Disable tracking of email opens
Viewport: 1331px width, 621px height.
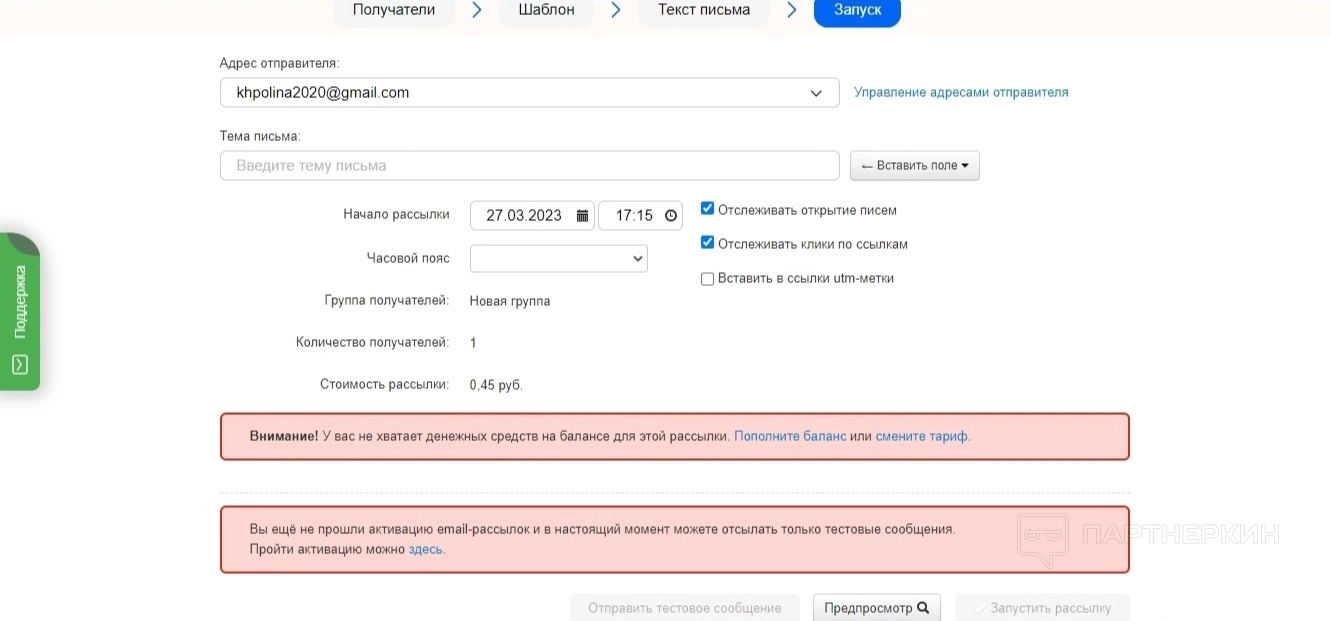tap(707, 209)
